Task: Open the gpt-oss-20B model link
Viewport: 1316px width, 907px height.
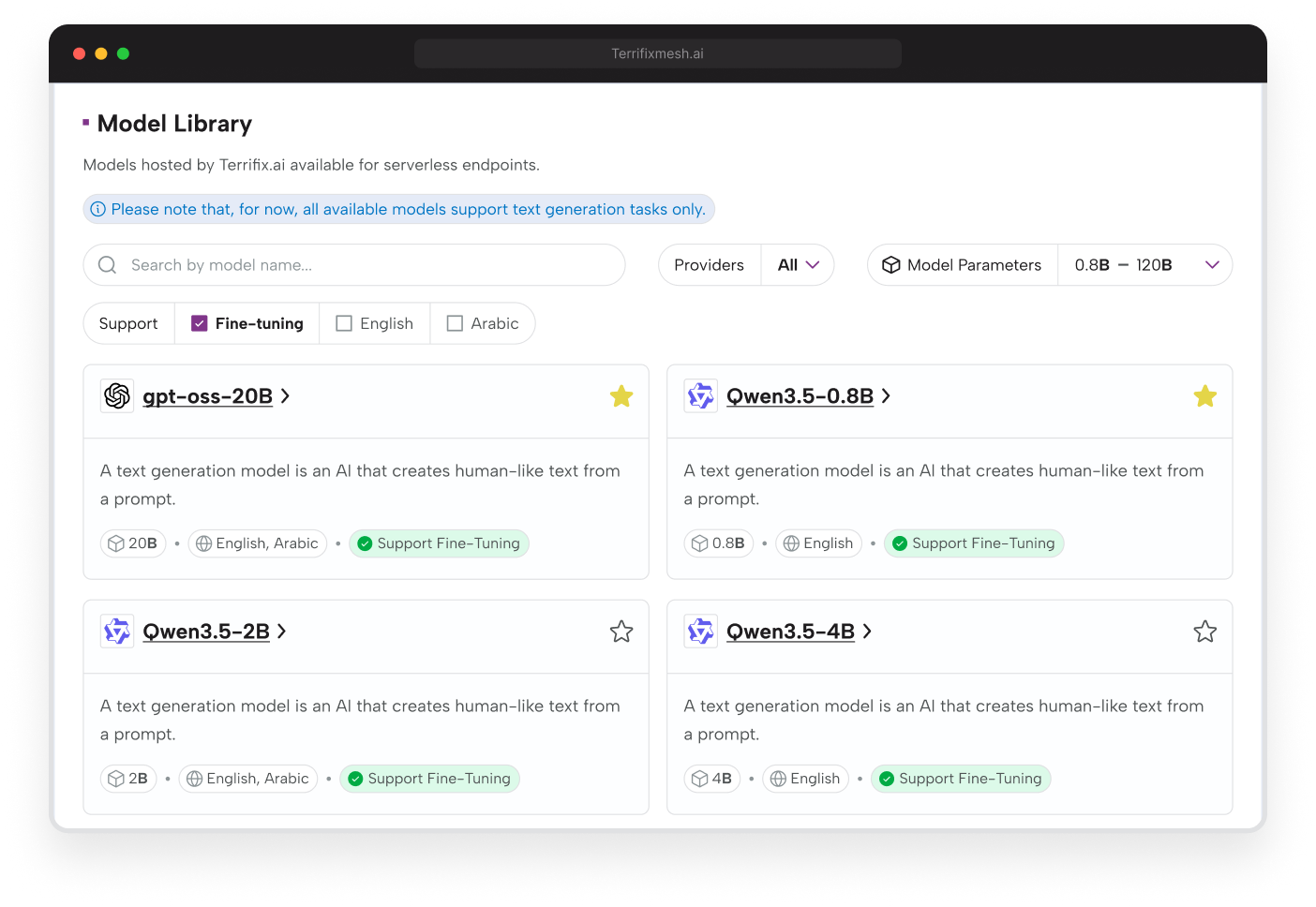Action: 207,396
